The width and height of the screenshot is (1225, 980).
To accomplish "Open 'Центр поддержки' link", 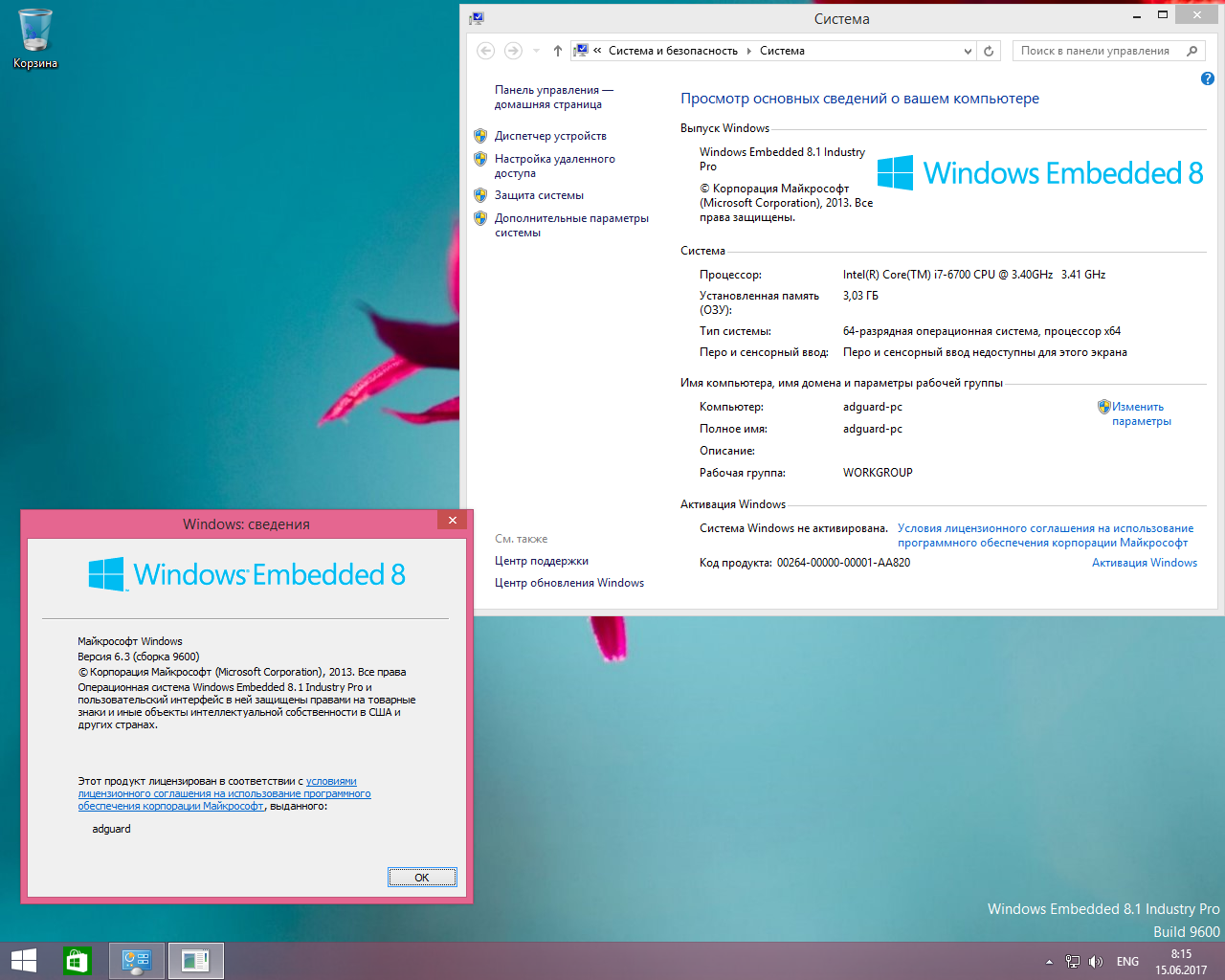I will [542, 561].
